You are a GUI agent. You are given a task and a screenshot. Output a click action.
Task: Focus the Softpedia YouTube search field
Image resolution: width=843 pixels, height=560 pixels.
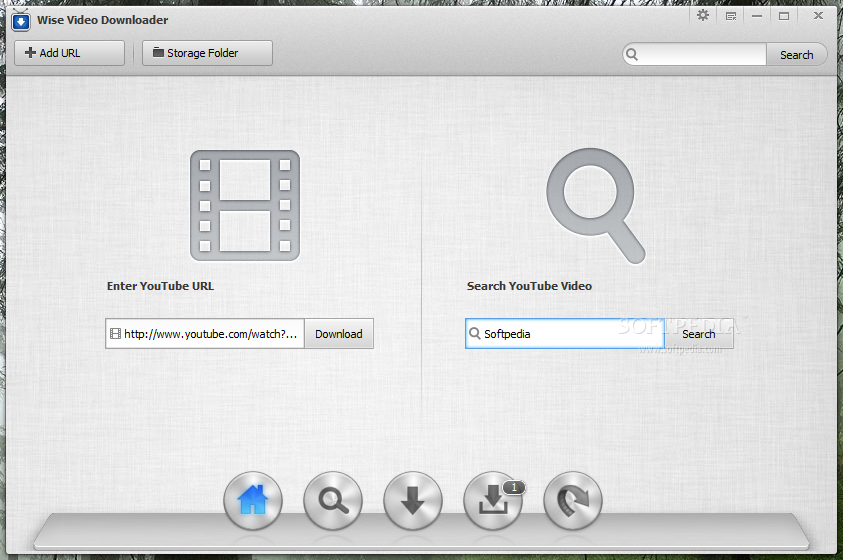click(565, 334)
